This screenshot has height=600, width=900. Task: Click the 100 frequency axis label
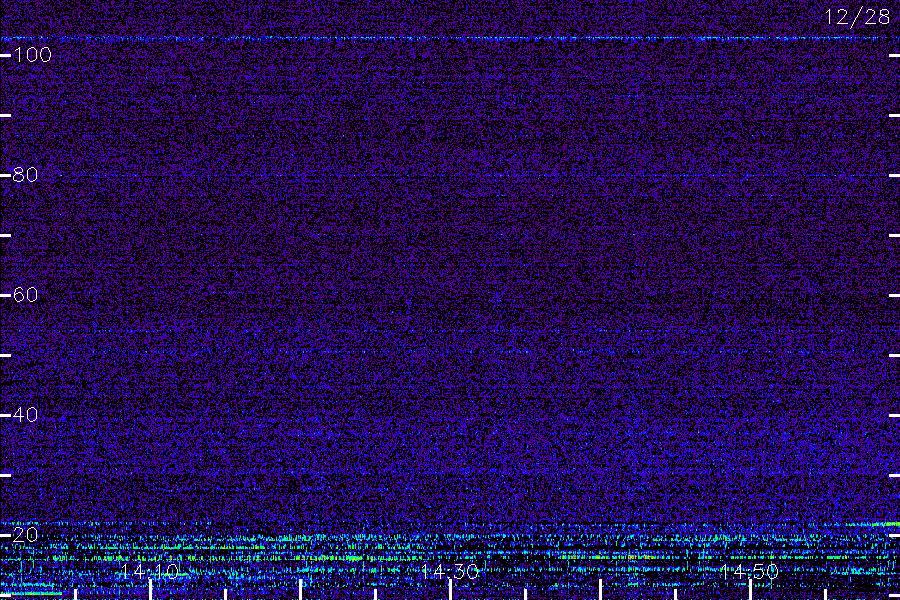coord(32,55)
